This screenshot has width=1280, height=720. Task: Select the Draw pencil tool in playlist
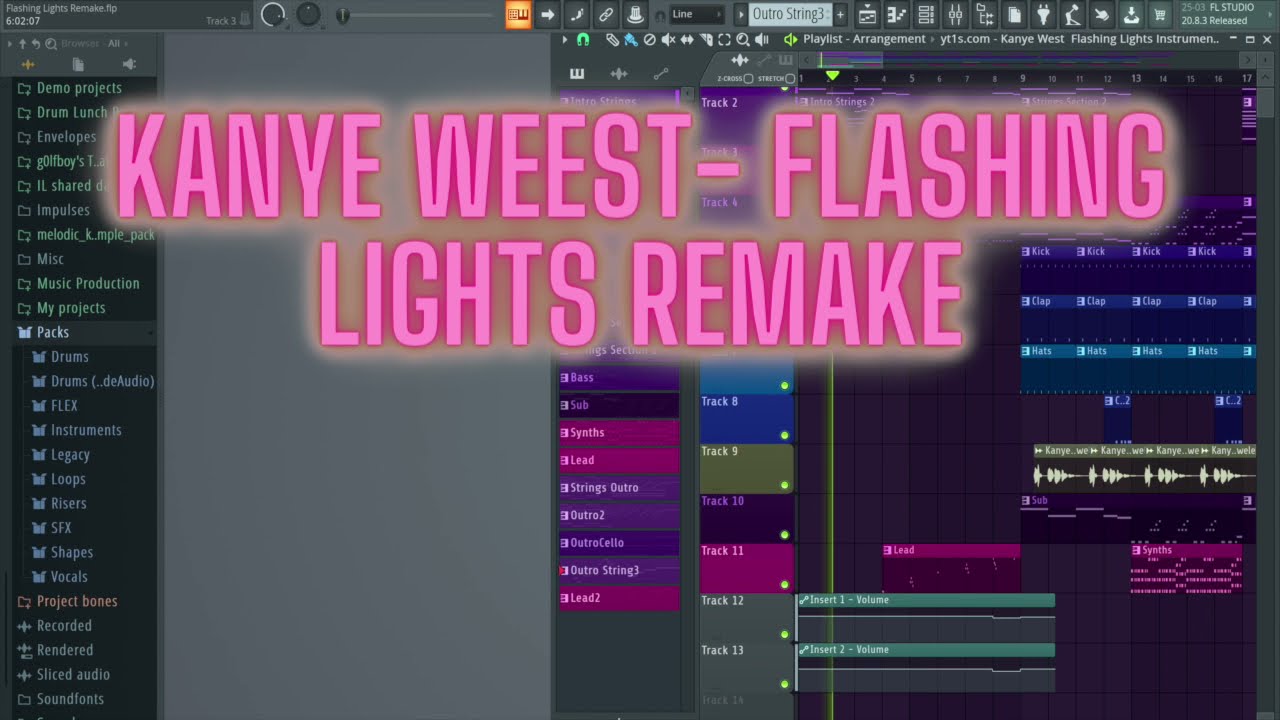pos(612,39)
